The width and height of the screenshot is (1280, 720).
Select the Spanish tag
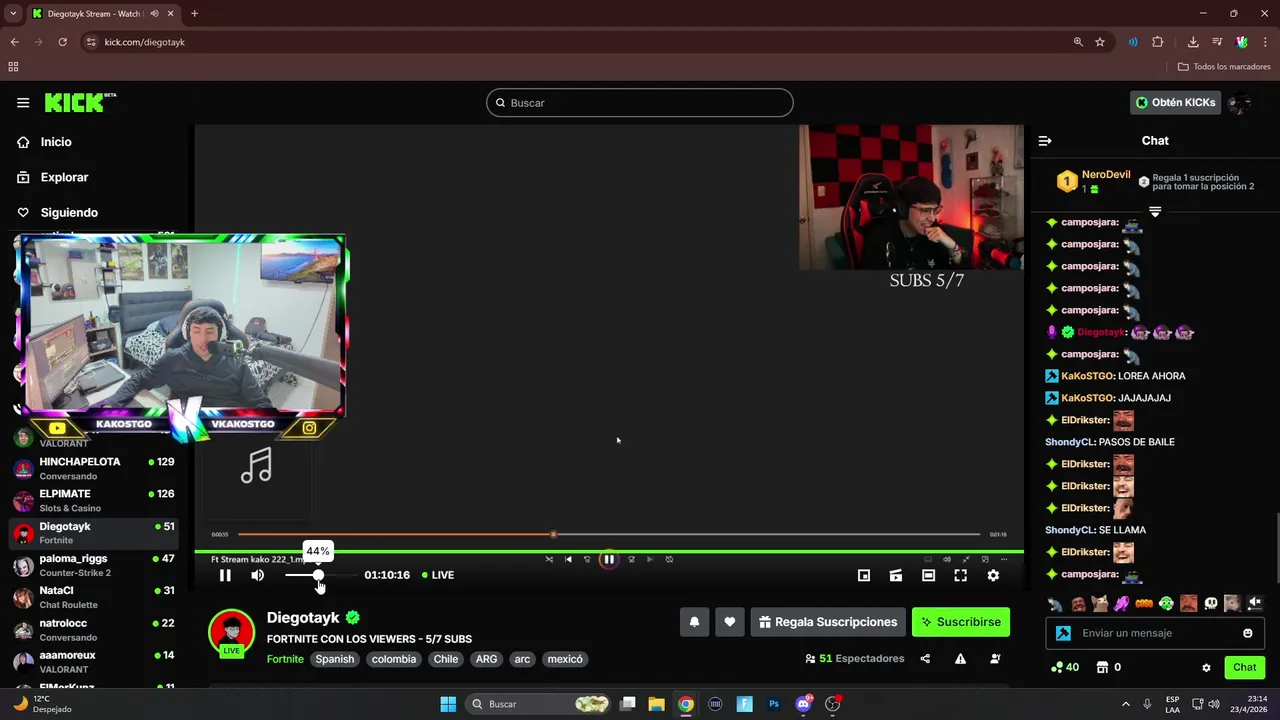[x=335, y=659]
